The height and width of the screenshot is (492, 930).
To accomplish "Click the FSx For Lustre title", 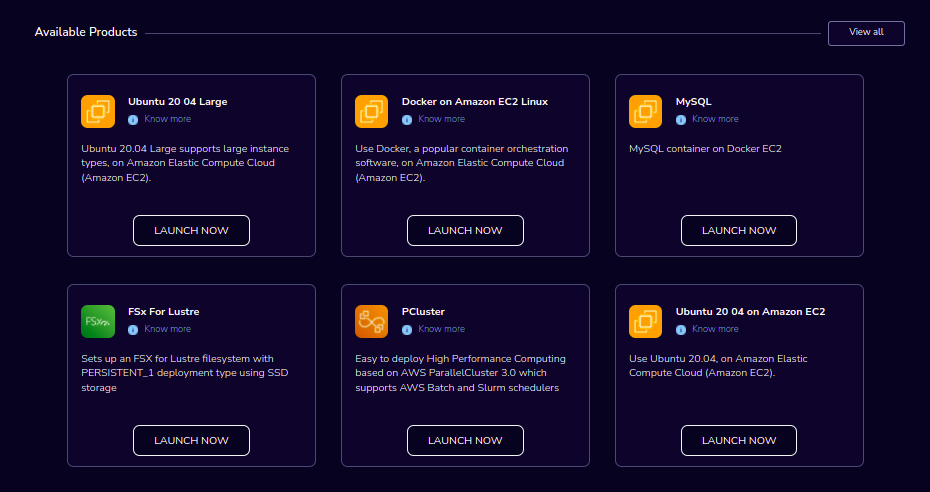I will tap(164, 312).
